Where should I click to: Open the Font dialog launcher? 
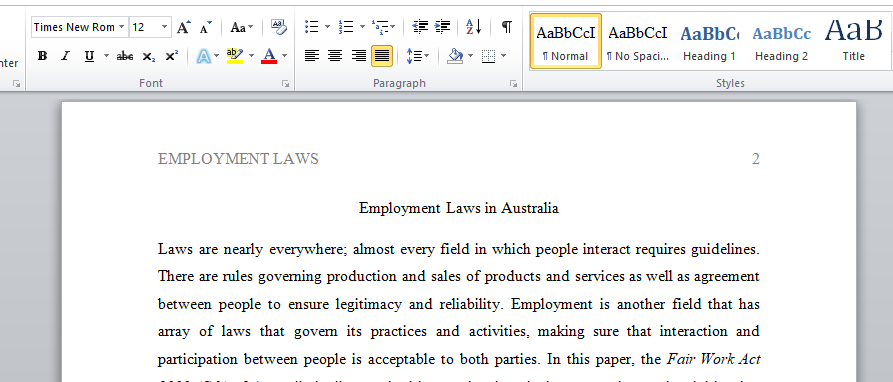point(285,84)
